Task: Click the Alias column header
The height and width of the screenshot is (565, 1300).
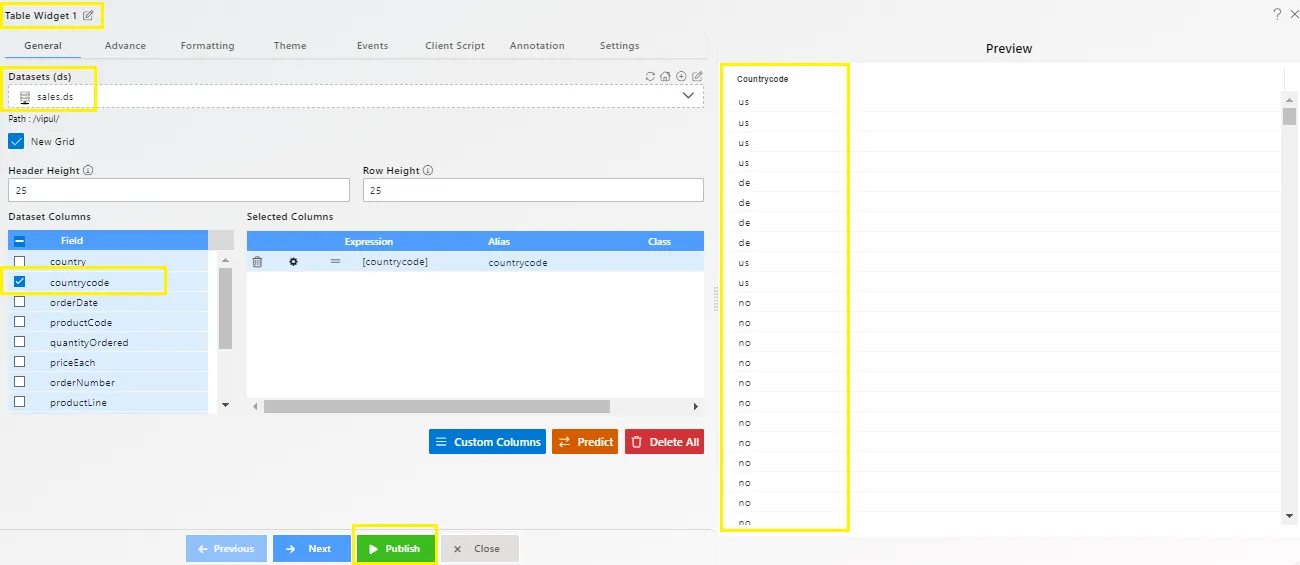Action: coord(499,241)
